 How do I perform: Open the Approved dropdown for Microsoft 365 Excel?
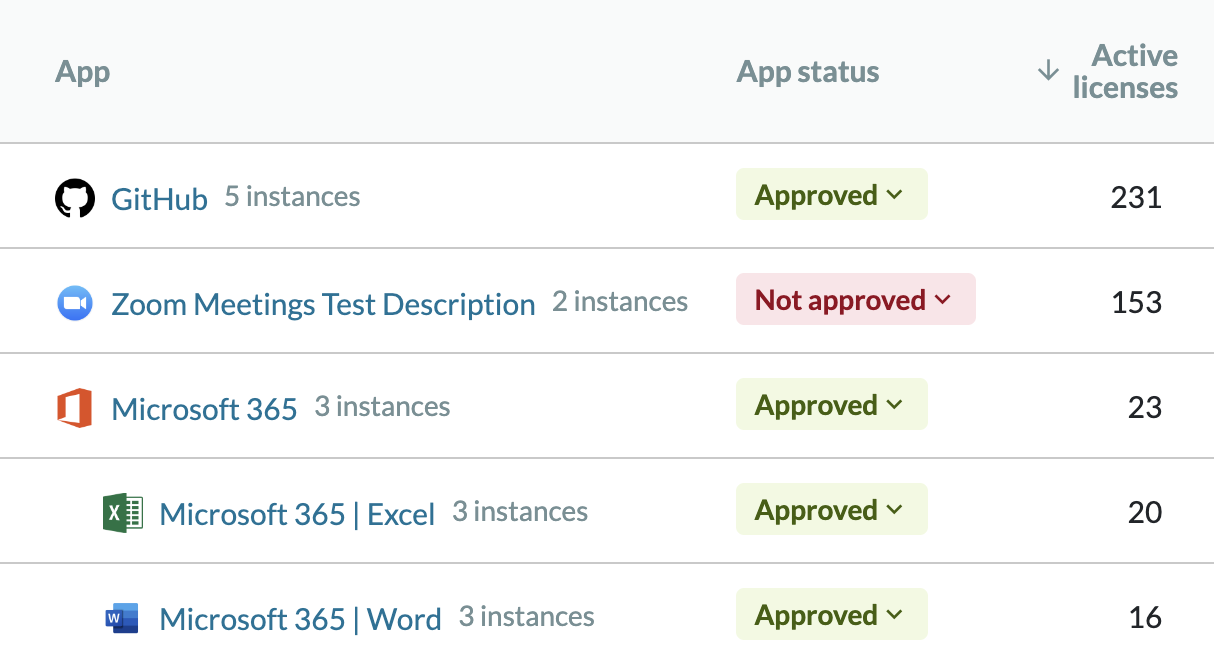(831, 509)
